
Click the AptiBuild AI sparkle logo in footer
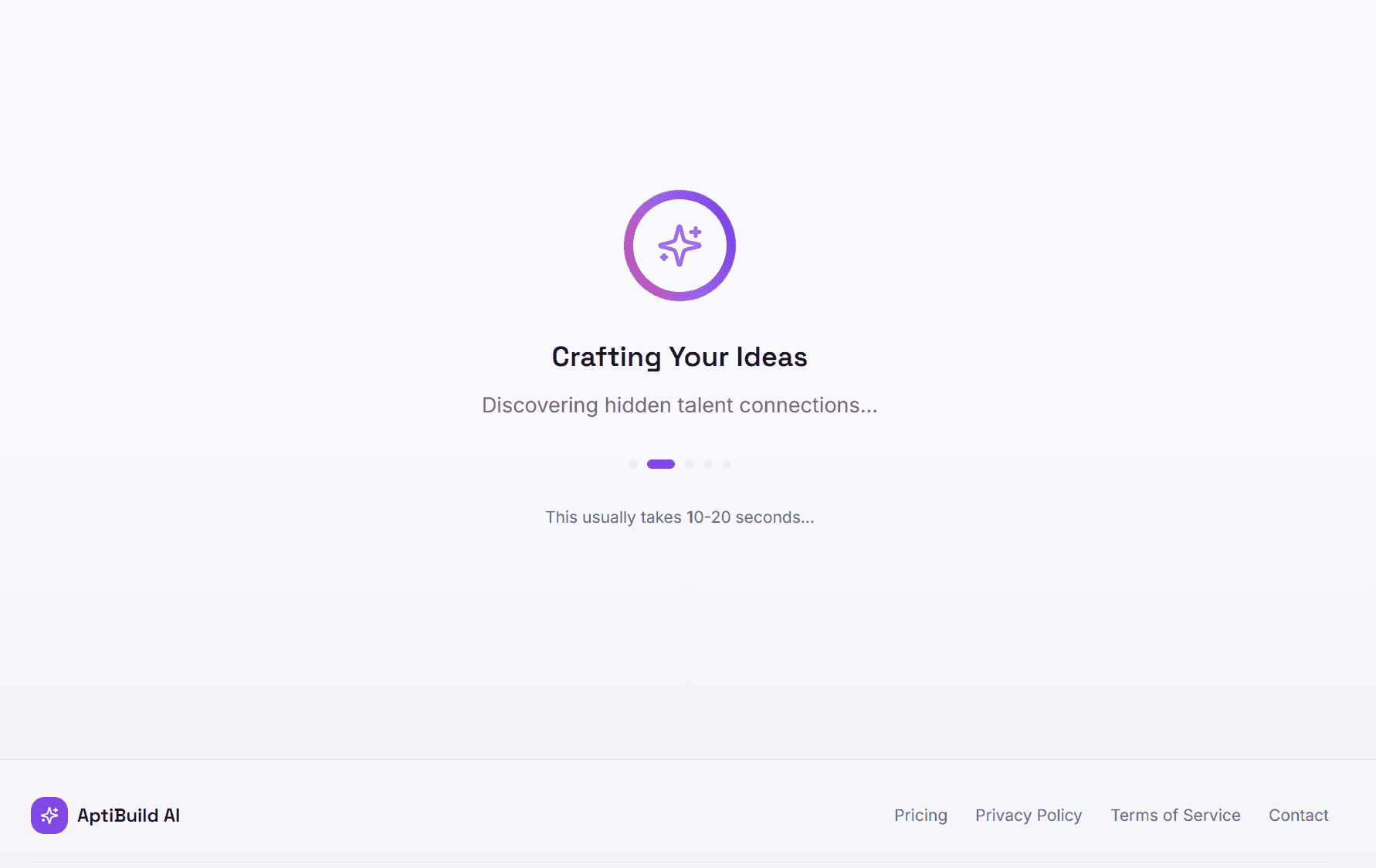pyautogui.click(x=49, y=815)
